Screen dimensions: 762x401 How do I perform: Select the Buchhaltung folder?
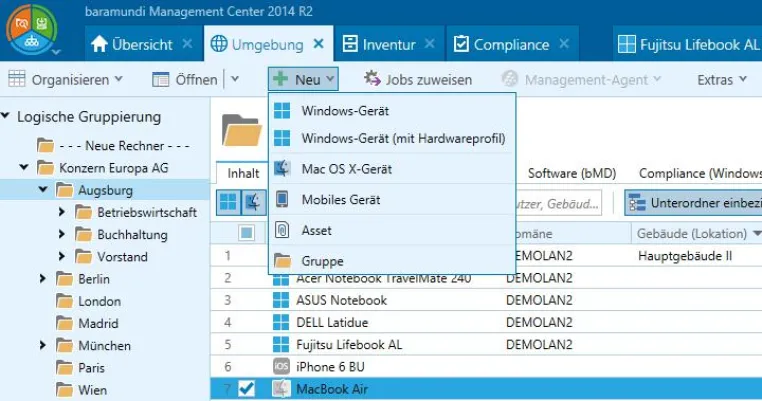pyautogui.click(x=121, y=235)
